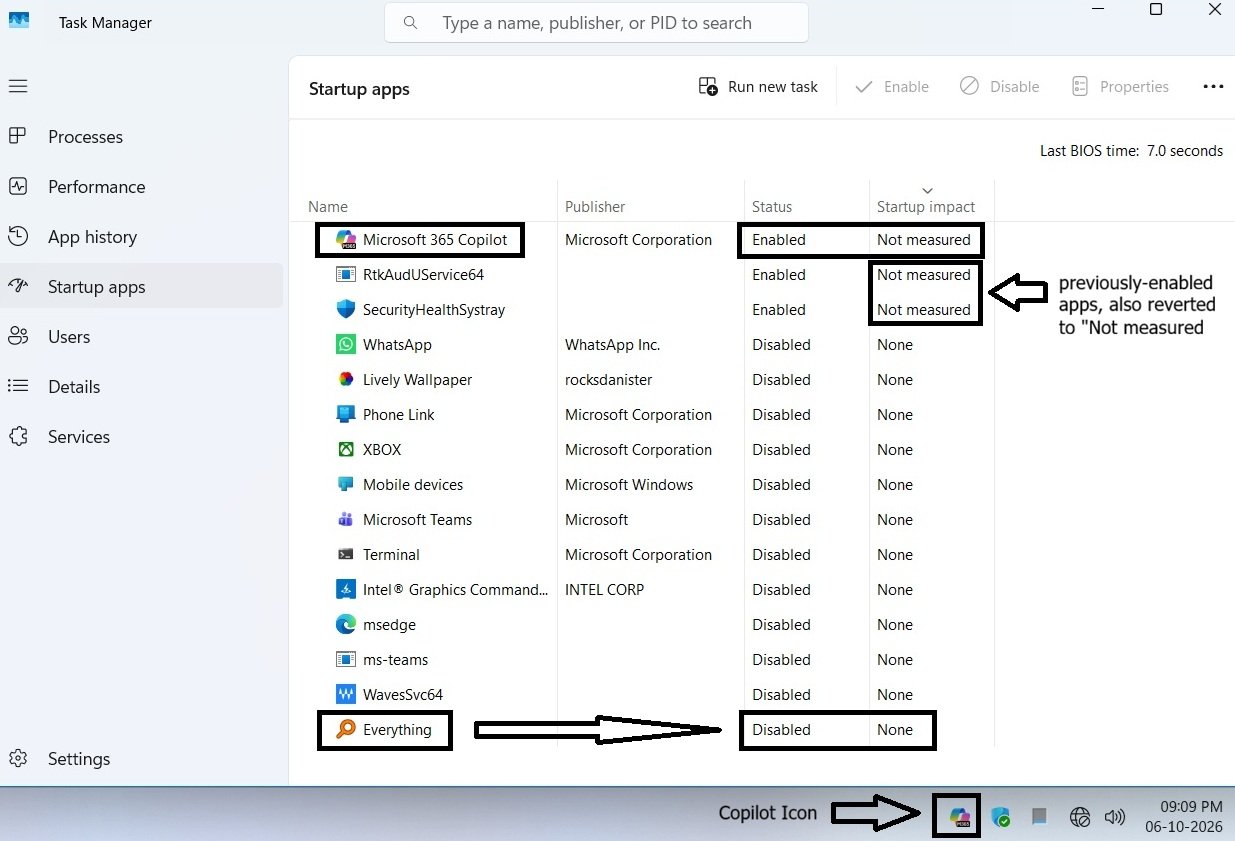Click the "Phone Link" name text
Screen dimensions: 1235x841
399,415
